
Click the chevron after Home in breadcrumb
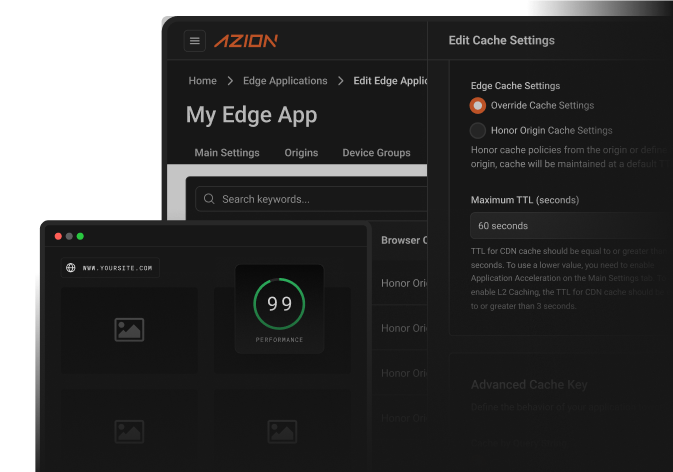(230, 81)
